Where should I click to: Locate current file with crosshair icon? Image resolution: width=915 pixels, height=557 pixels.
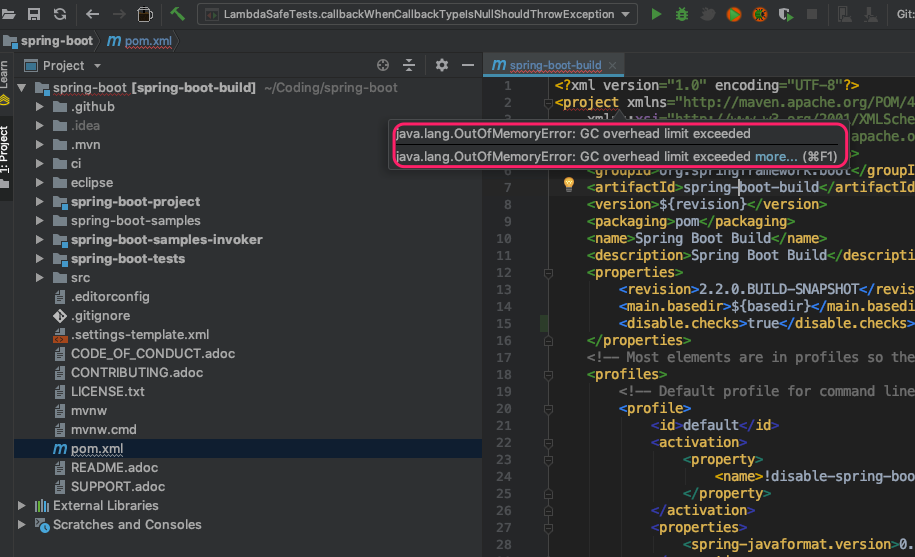(x=383, y=65)
